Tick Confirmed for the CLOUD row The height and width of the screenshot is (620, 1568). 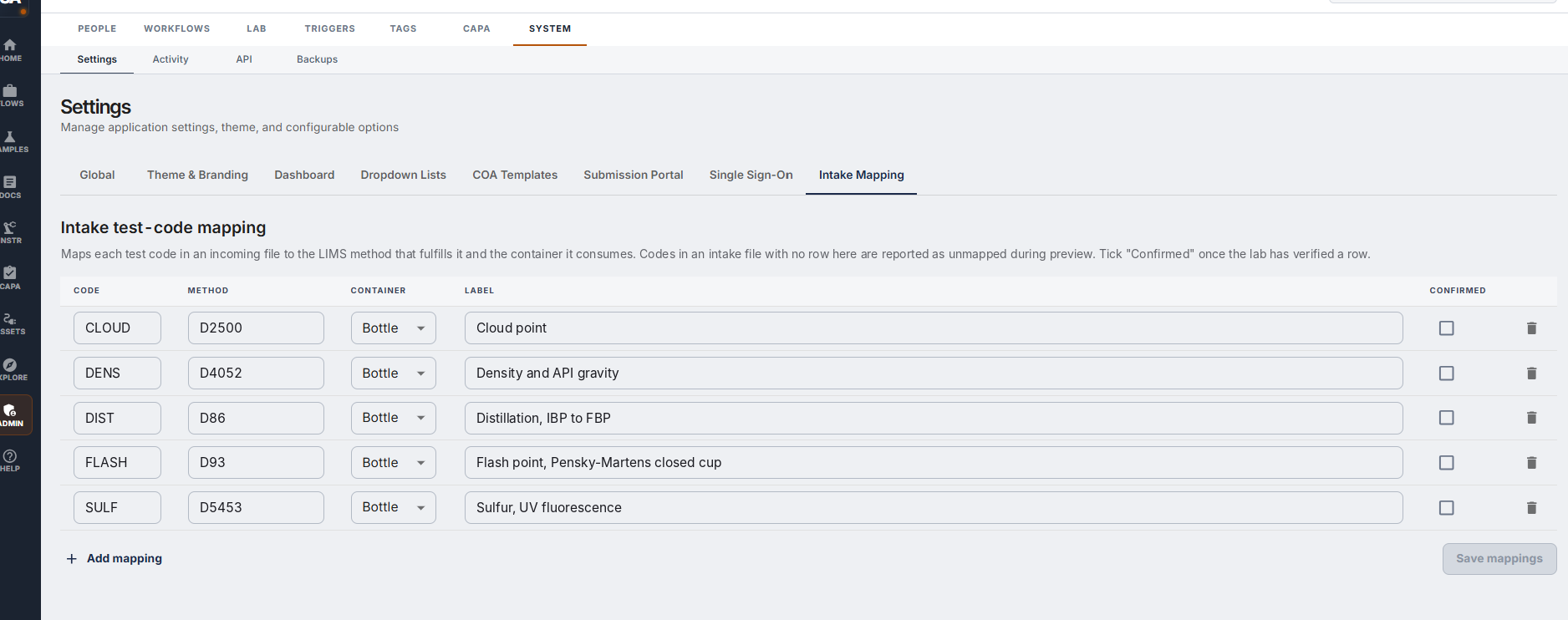coord(1446,328)
